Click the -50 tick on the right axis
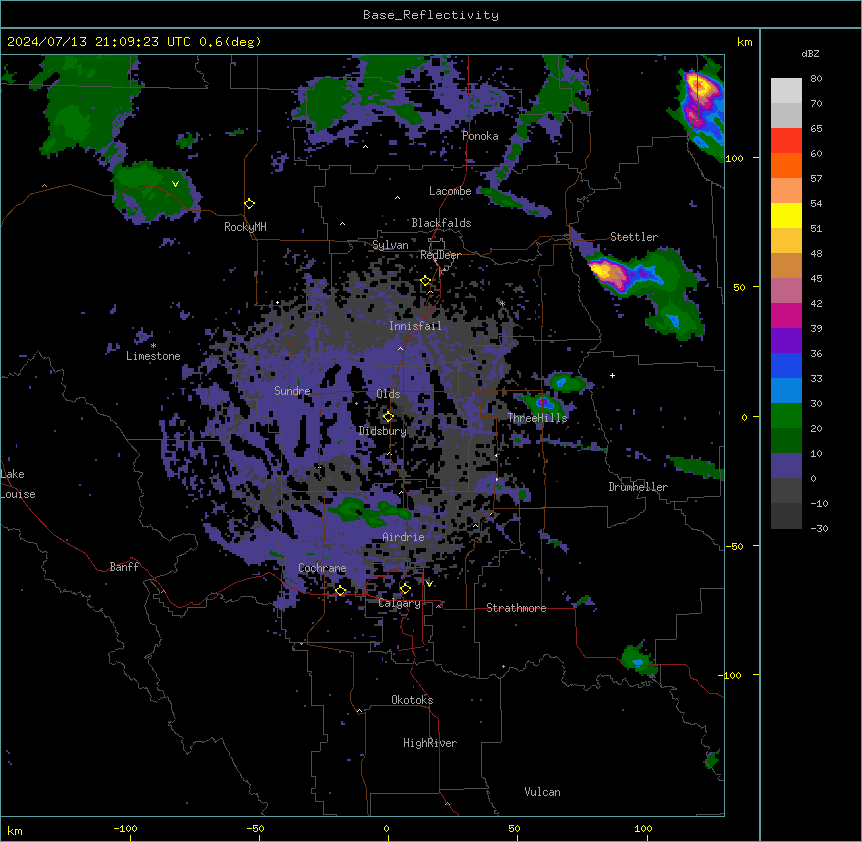This screenshot has height=842, width=862. coord(734,546)
